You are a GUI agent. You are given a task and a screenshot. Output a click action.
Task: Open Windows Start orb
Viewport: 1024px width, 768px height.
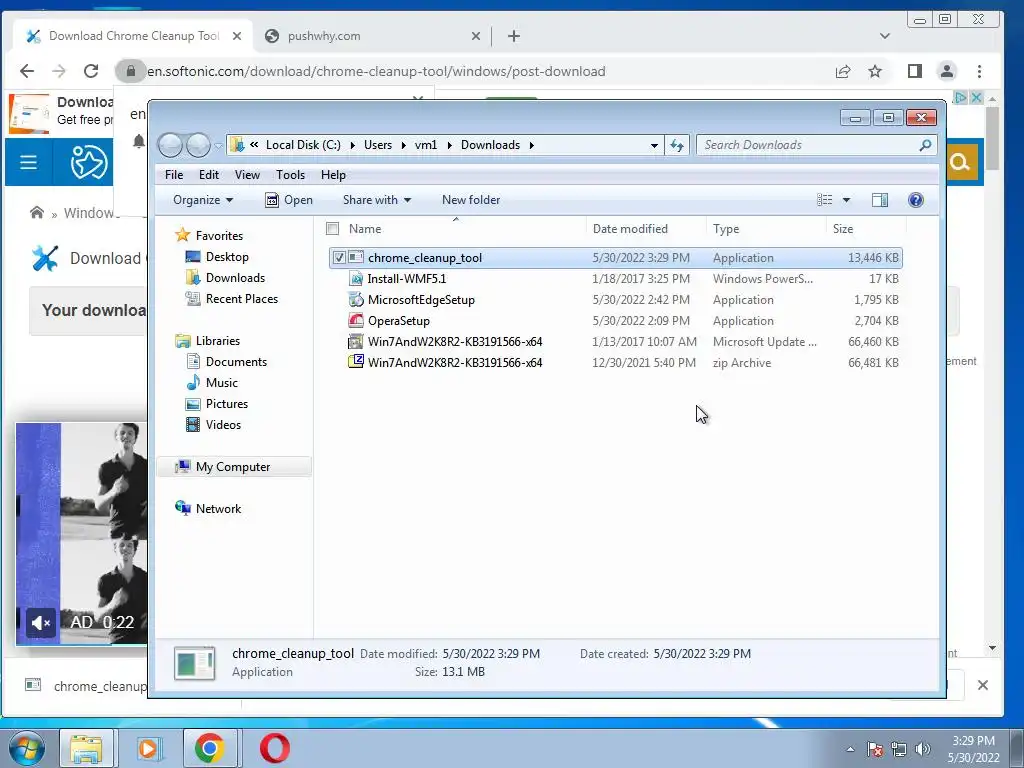(x=27, y=748)
